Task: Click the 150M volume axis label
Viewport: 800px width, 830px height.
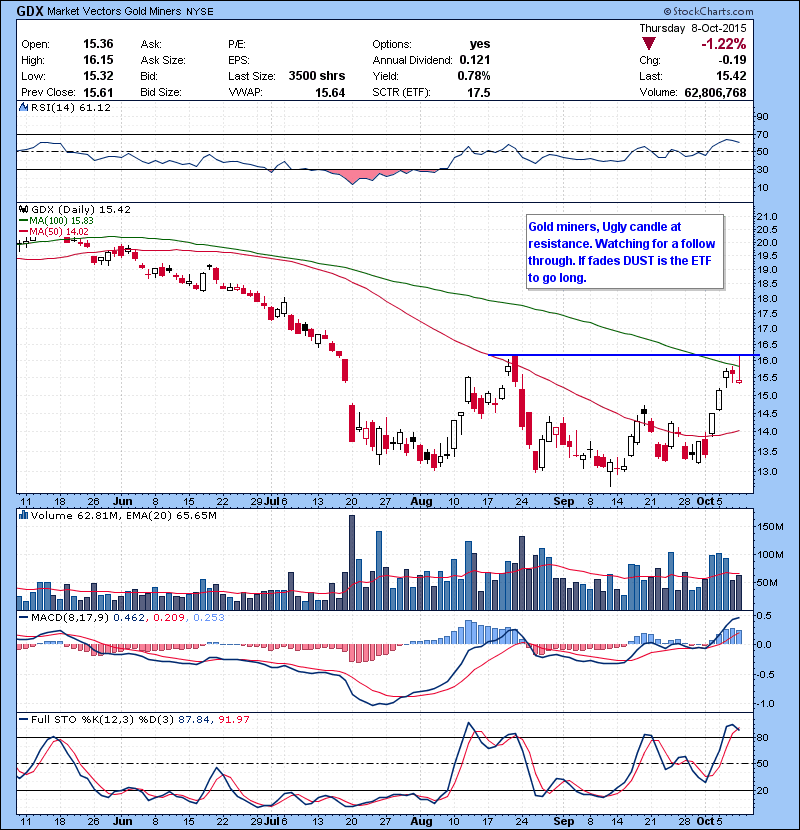Action: click(770, 527)
